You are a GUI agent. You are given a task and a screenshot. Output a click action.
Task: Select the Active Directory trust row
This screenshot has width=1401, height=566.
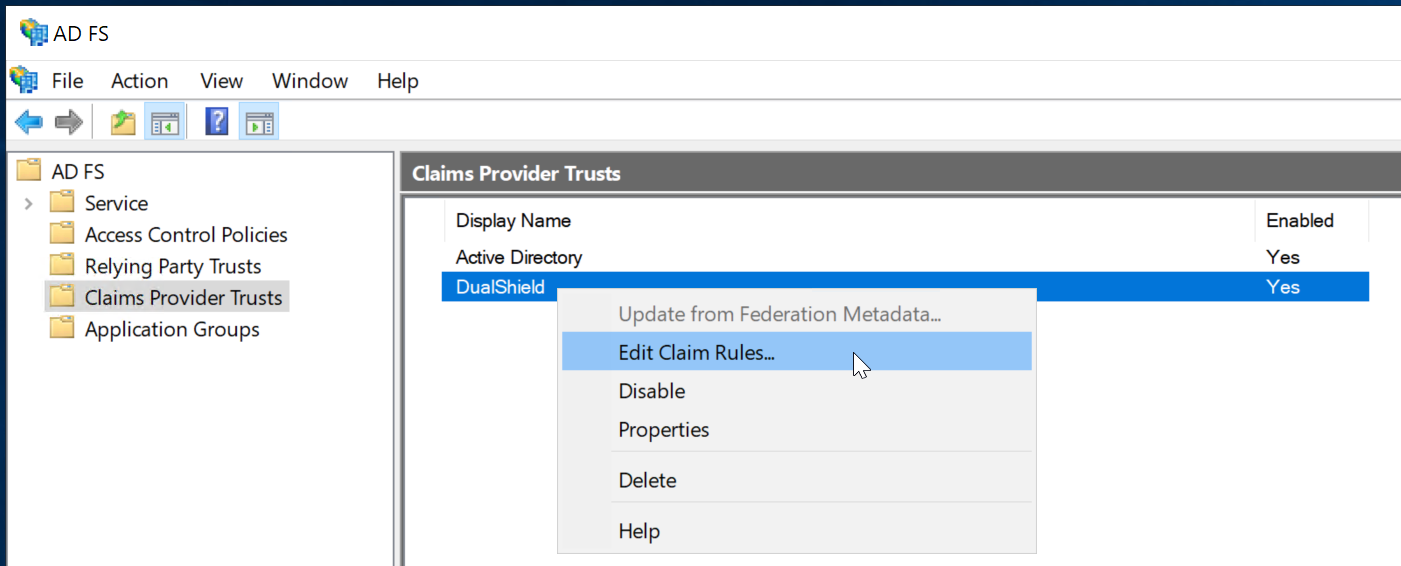coord(518,257)
